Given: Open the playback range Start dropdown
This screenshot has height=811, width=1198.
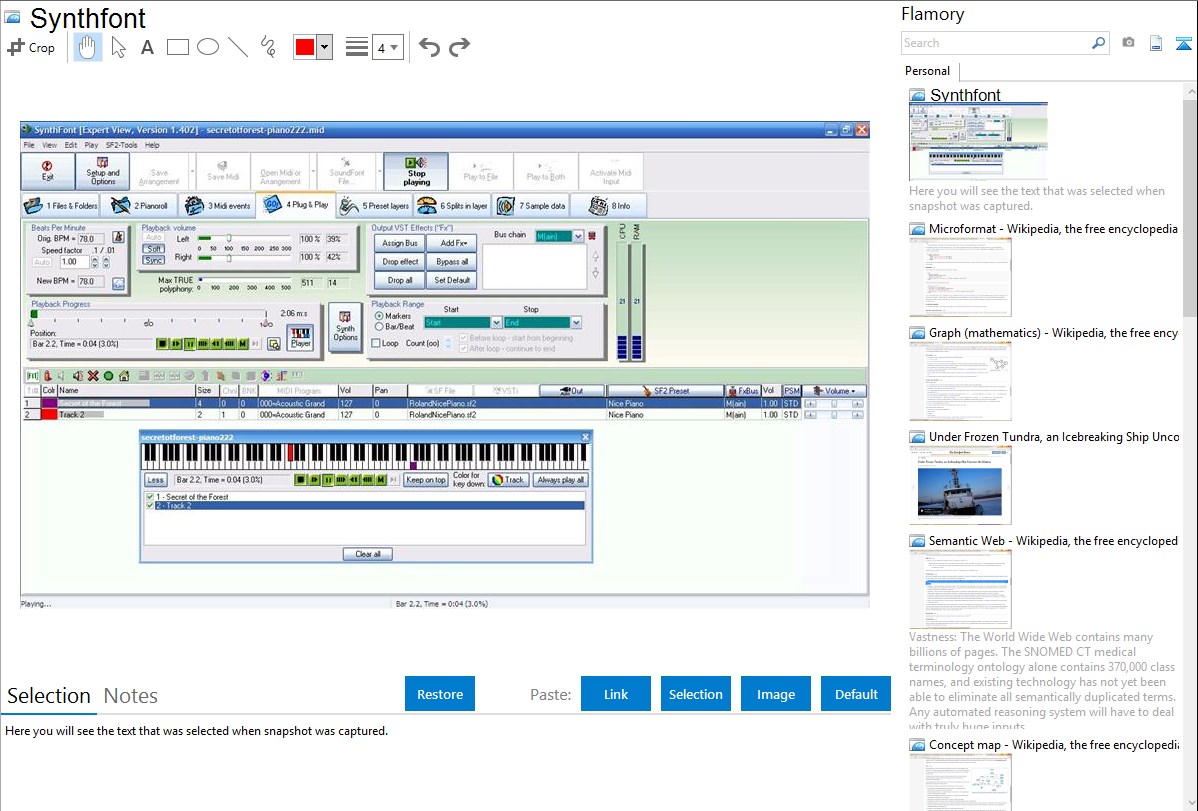Looking at the screenshot, I should click(x=496, y=323).
